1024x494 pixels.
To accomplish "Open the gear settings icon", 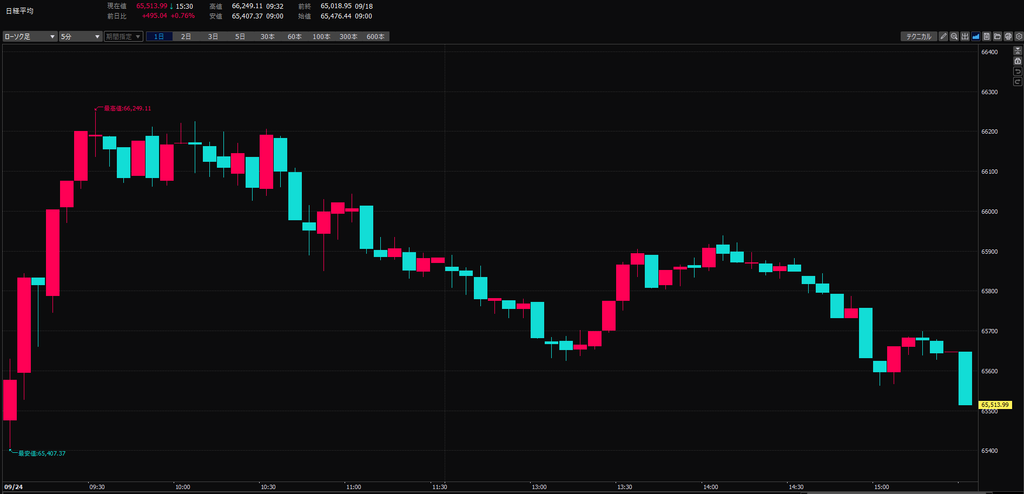I will pyautogui.click(x=1019, y=37).
